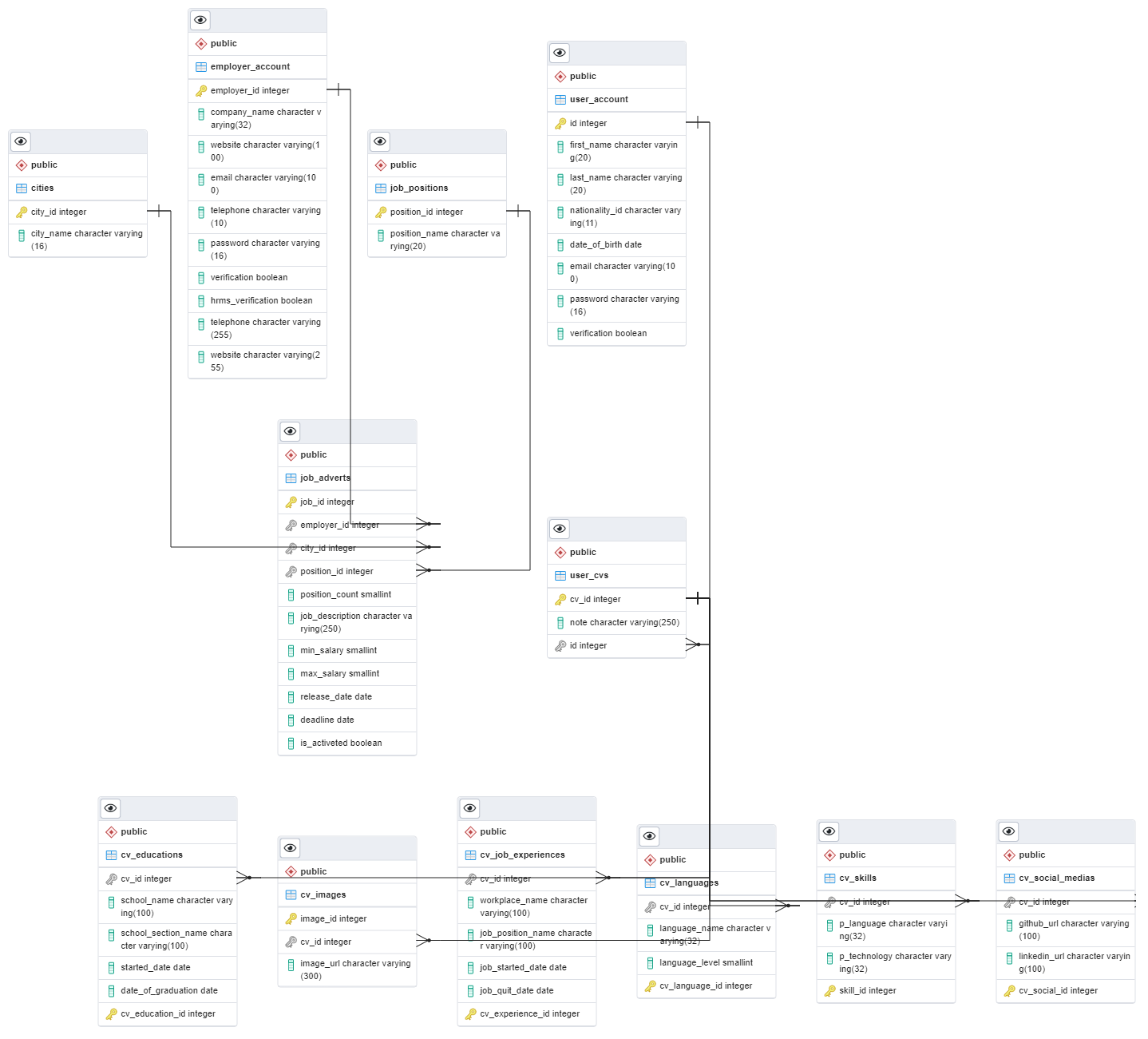Click the key icon next to employer_id

(200, 90)
